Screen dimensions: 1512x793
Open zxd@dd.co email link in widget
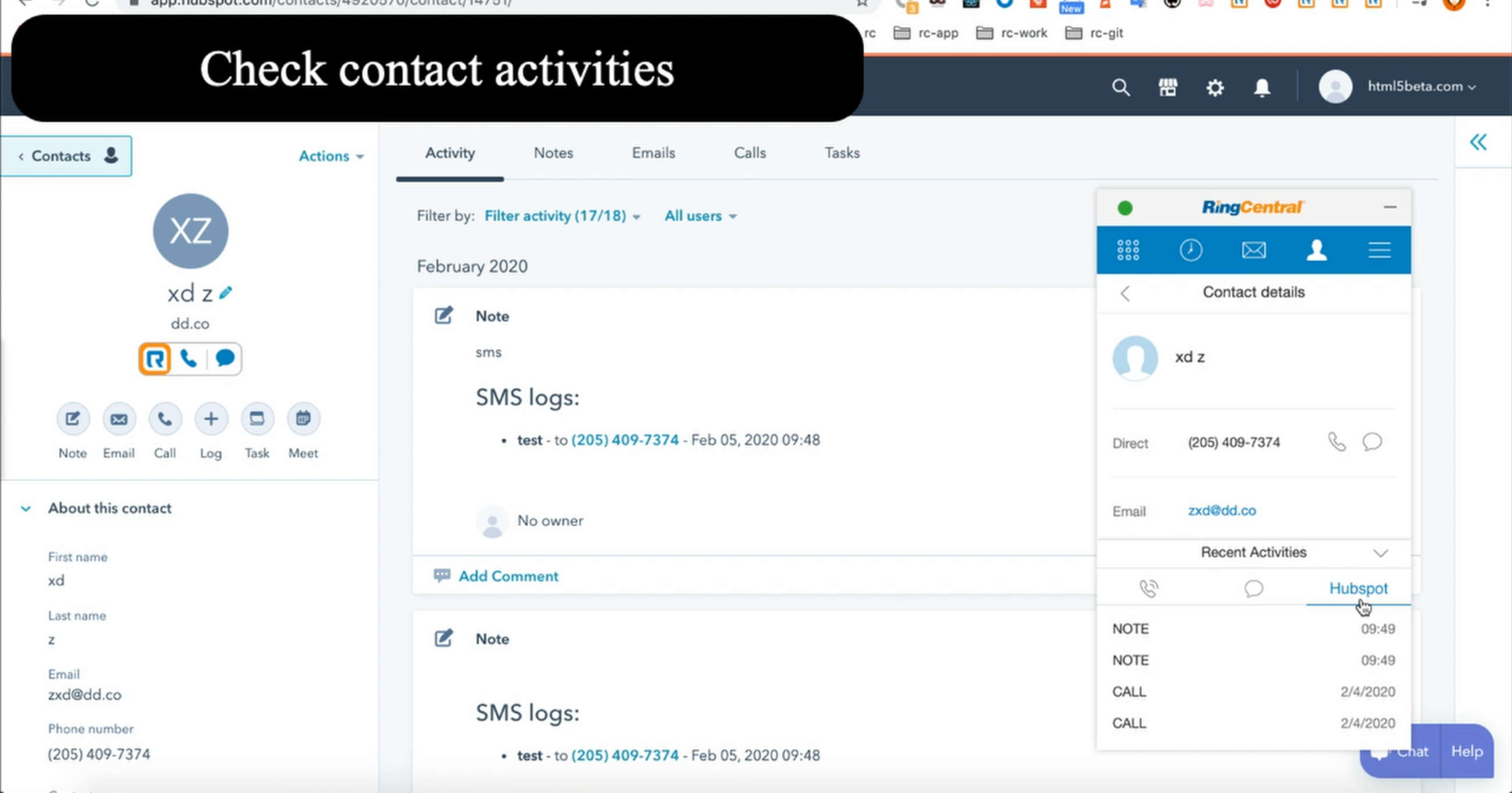point(1222,511)
